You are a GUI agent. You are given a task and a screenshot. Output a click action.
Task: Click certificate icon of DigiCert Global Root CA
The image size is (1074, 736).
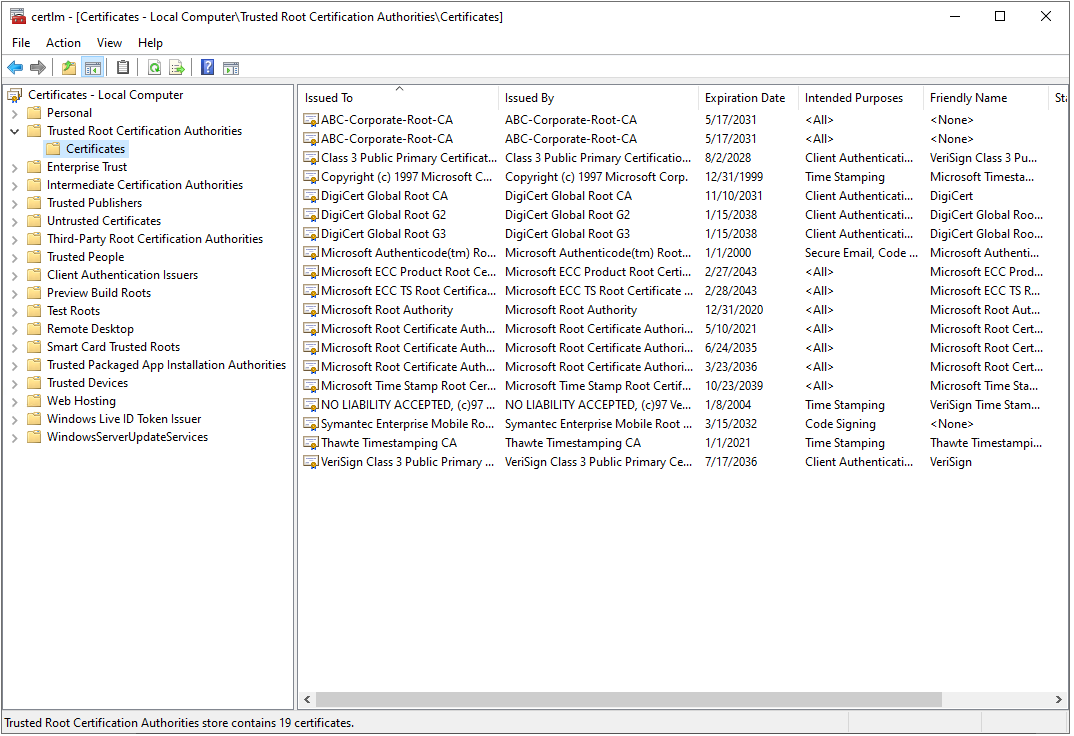pos(311,196)
